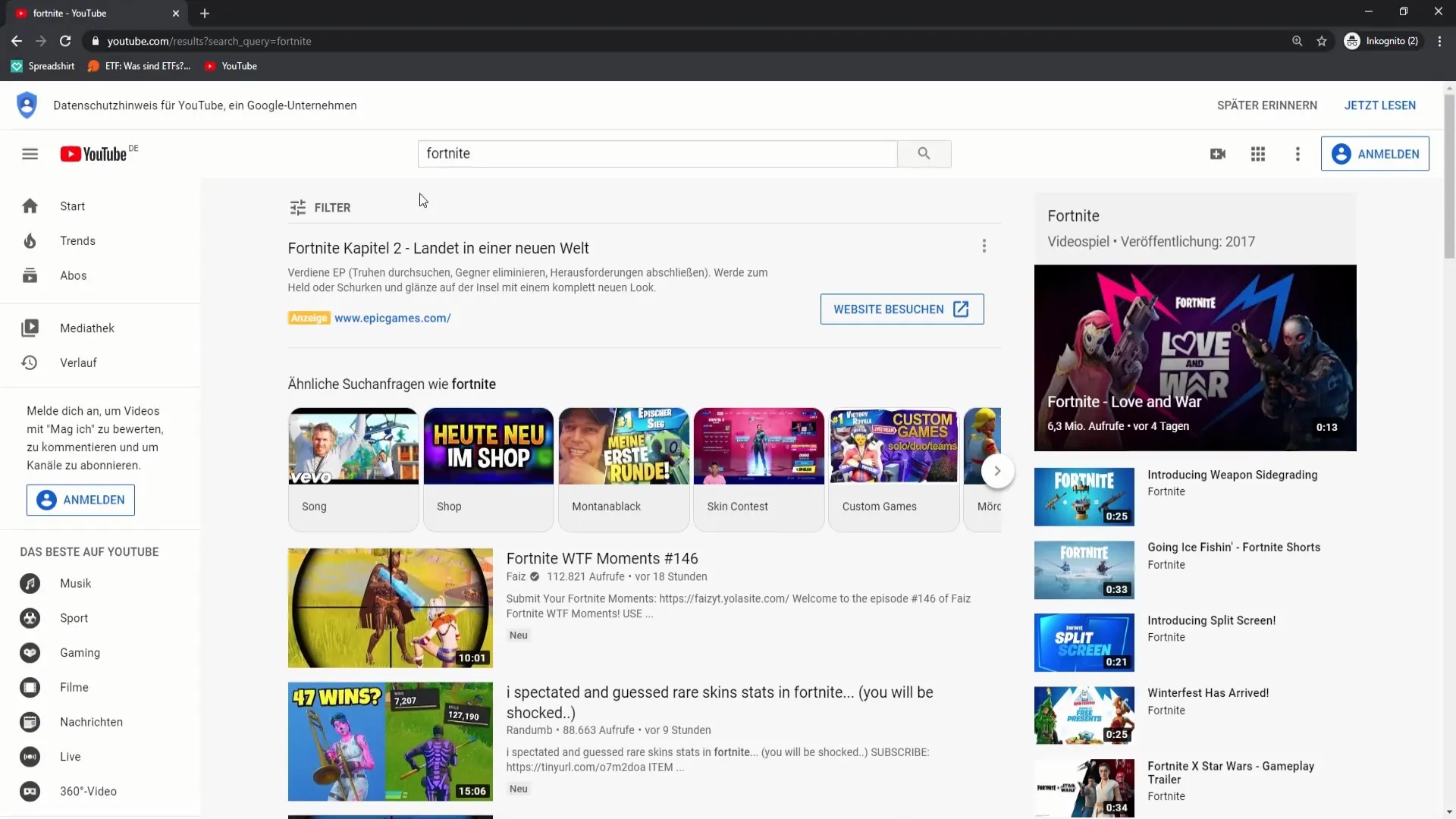Open the Spreadshirt bookmark
The image size is (1456, 819).
tap(43, 66)
